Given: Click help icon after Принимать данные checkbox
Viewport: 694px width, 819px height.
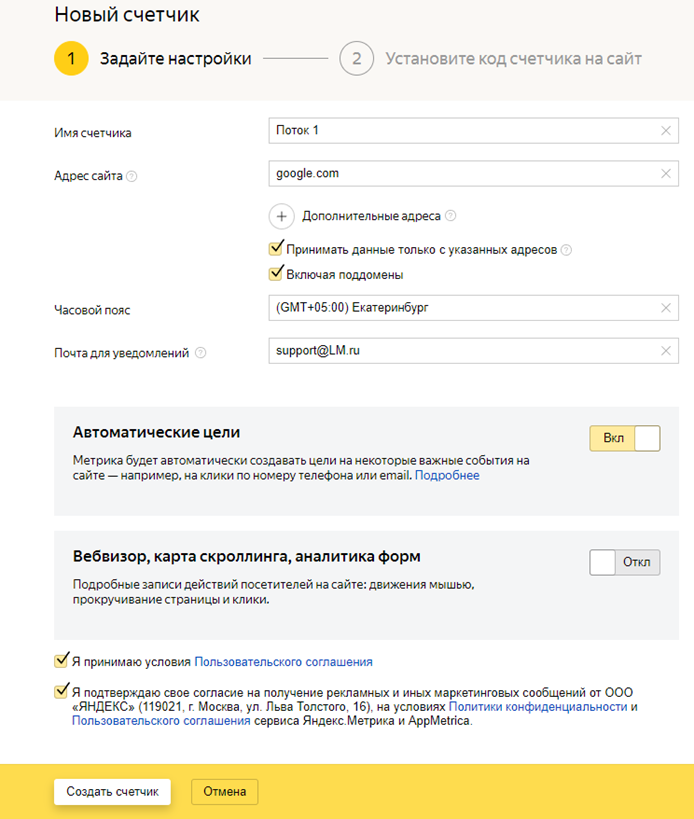Looking at the screenshot, I should point(567,250).
